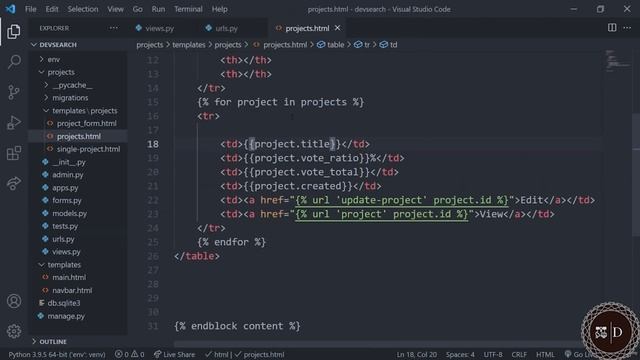Viewport: 640px width, 360px height.
Task: Switch to the views.py tab
Action: click(x=160, y=28)
